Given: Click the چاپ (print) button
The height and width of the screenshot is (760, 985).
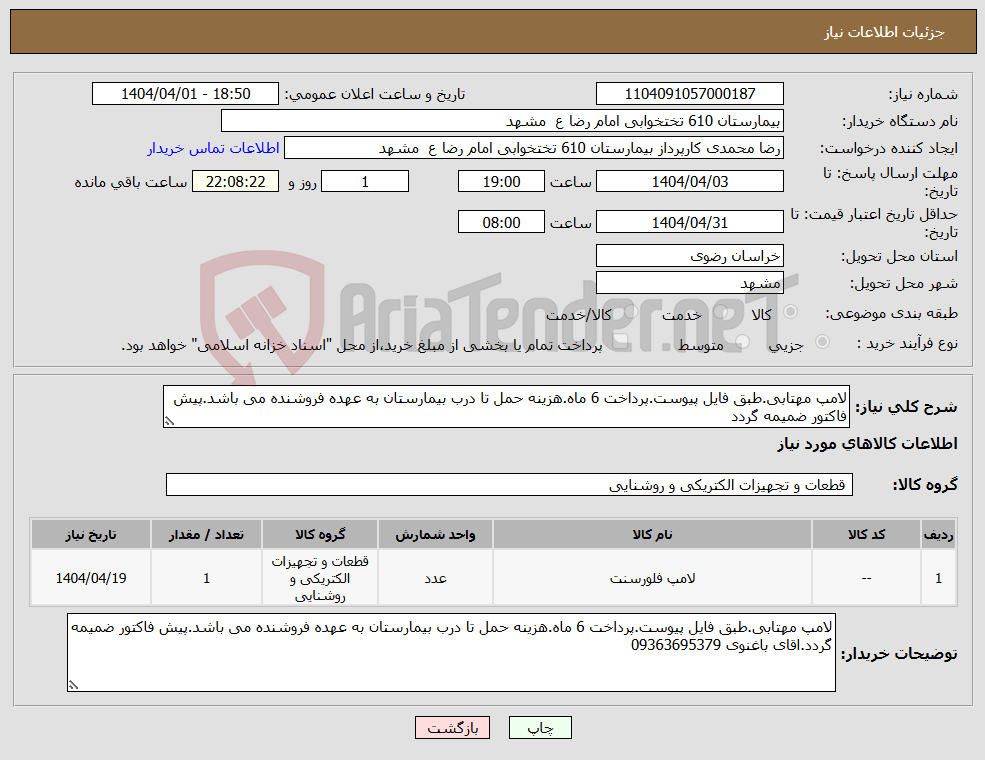Looking at the screenshot, I should (x=540, y=727).
